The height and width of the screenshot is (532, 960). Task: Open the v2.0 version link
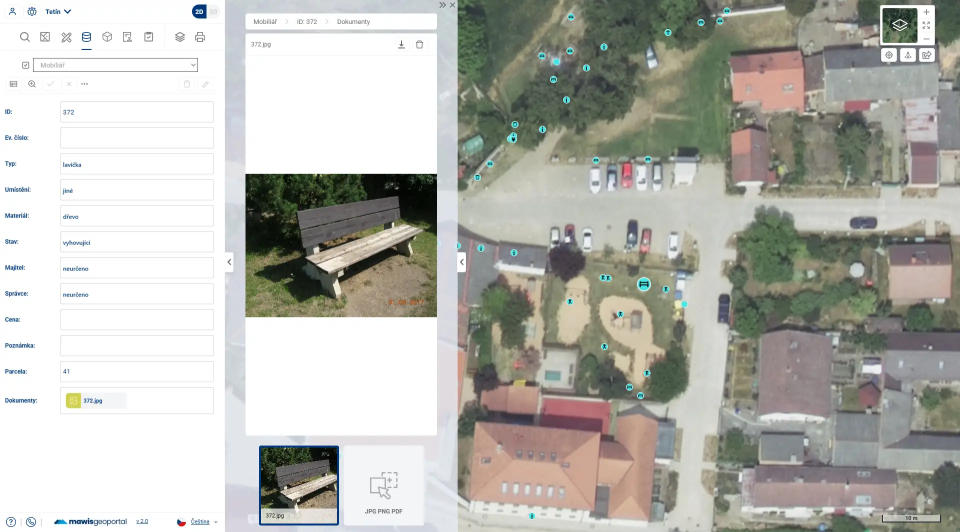click(x=142, y=521)
